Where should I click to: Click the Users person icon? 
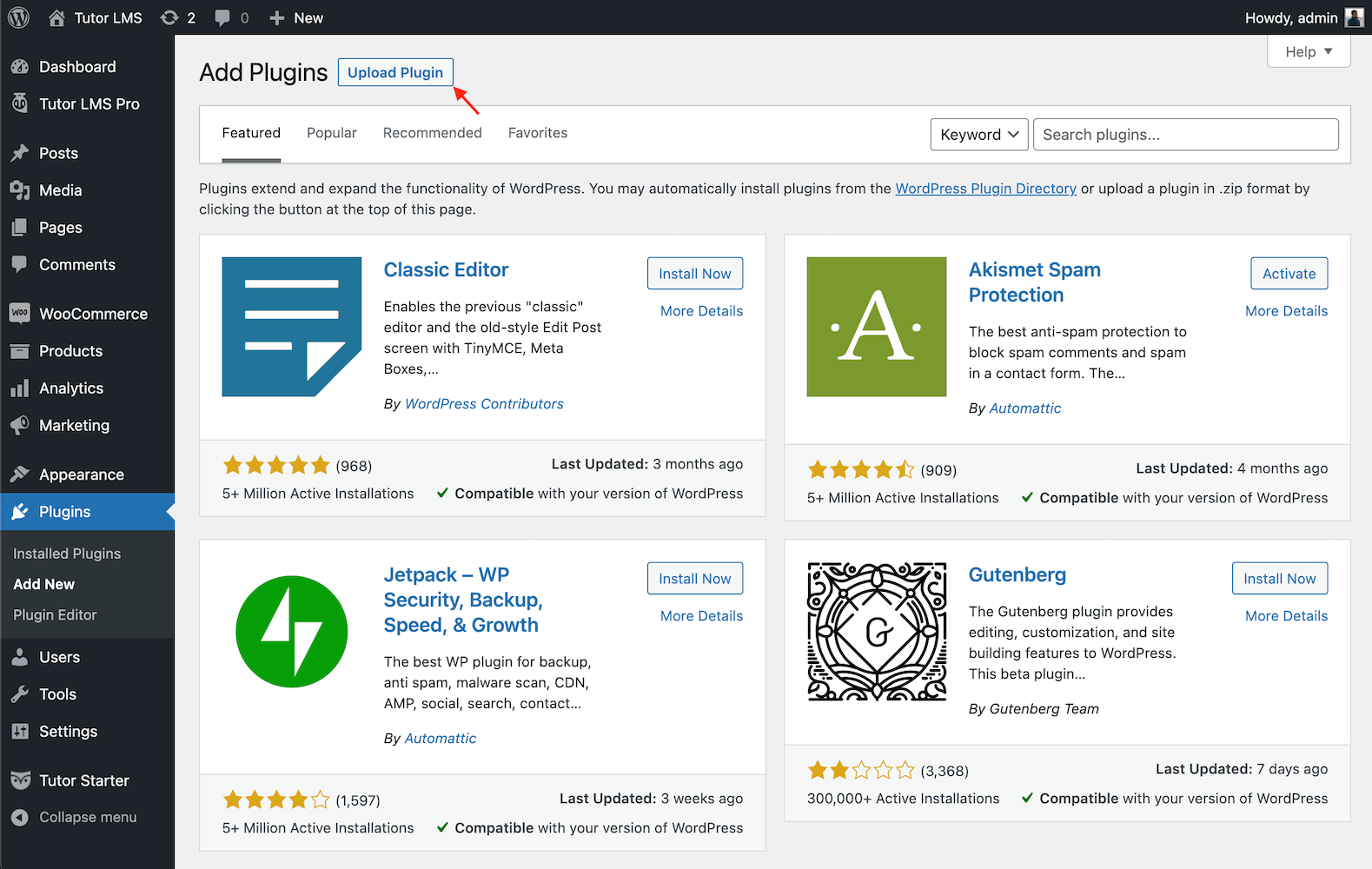click(20, 657)
